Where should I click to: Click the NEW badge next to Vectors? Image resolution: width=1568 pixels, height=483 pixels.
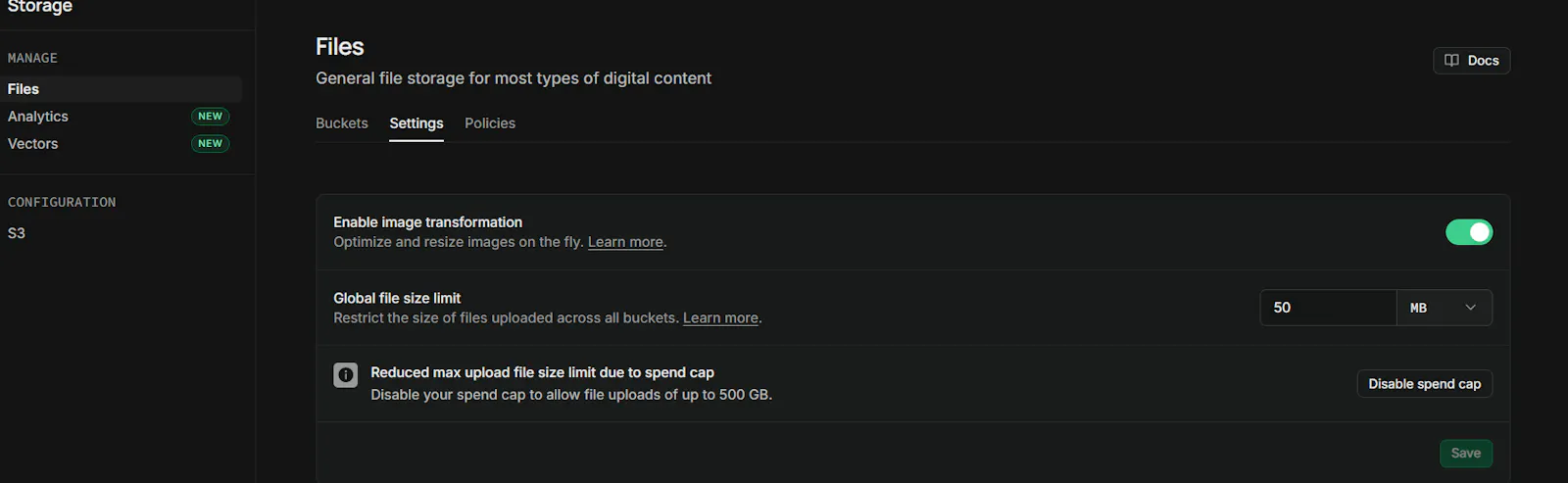(210, 143)
